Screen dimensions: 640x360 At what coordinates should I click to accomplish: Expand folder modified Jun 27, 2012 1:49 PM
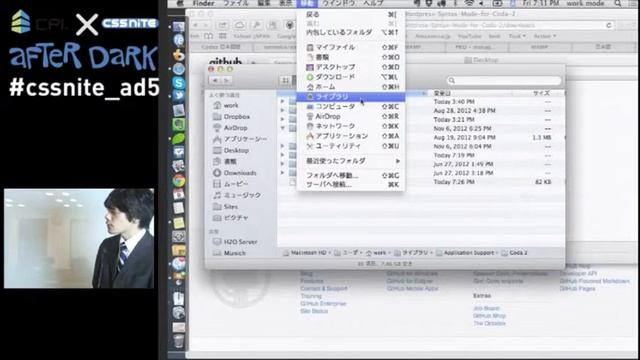[x=282, y=164]
